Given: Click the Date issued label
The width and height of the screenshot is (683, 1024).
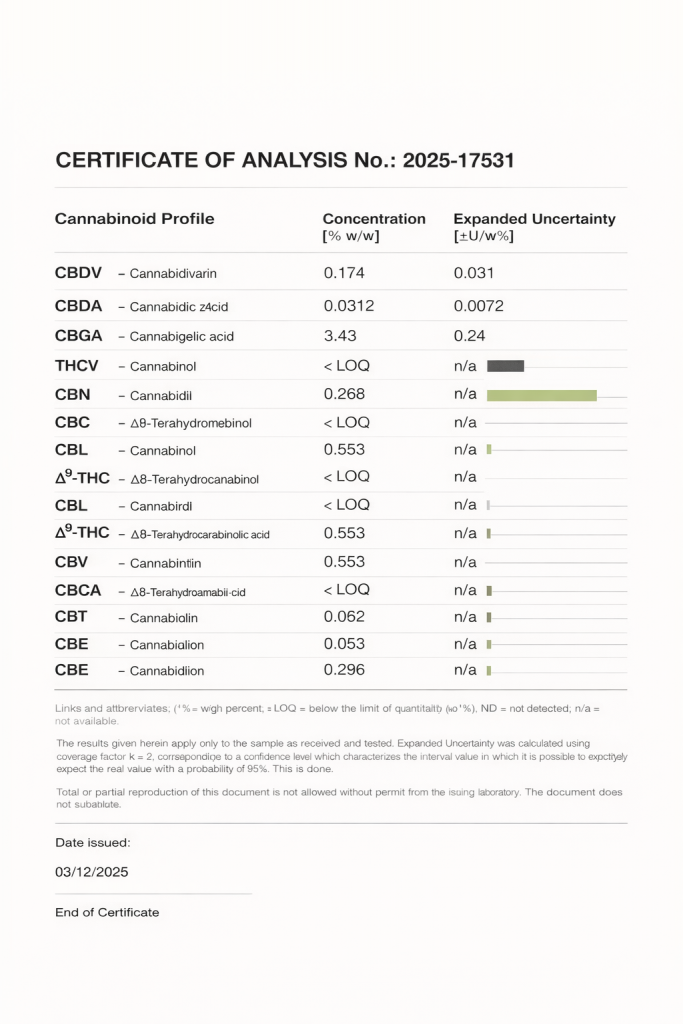Looking at the screenshot, I should click(x=92, y=843).
